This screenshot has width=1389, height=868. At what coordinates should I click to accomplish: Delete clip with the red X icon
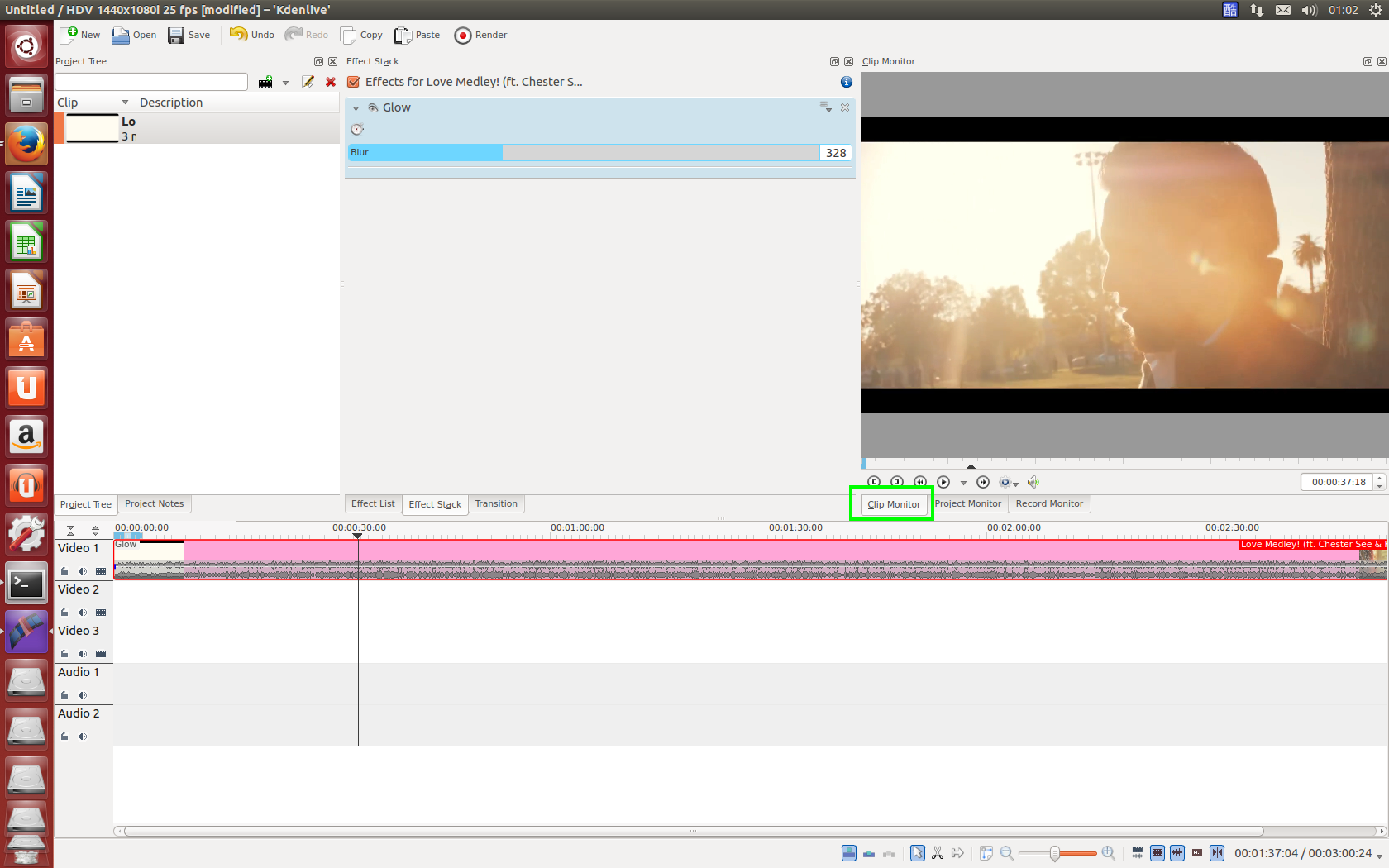point(331,82)
